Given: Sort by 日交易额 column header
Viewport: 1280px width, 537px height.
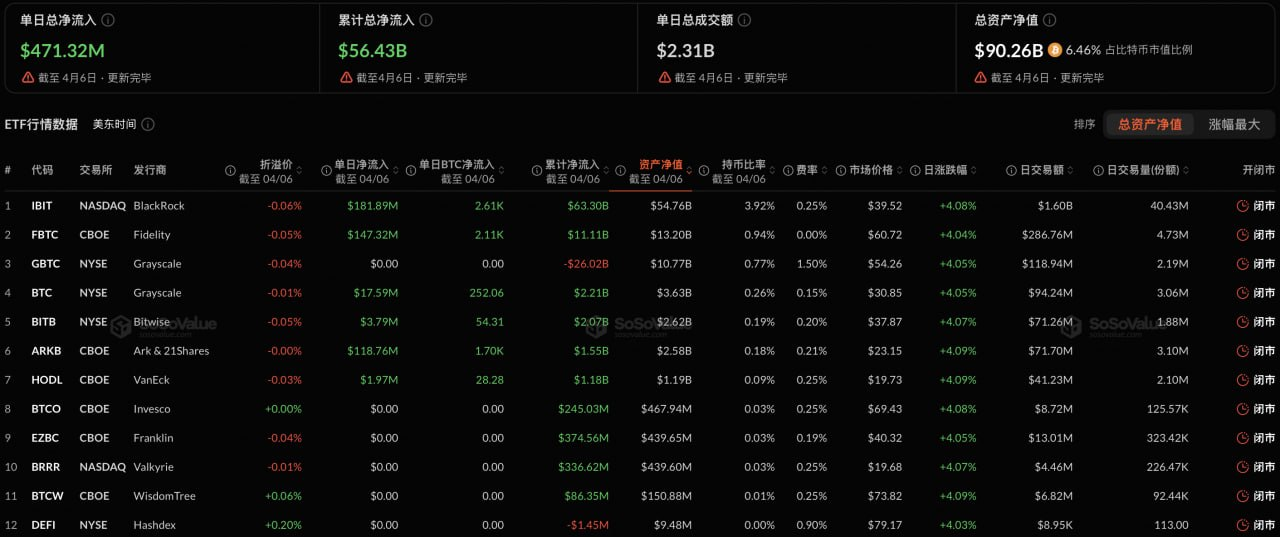Looking at the screenshot, I should pos(1069,171).
